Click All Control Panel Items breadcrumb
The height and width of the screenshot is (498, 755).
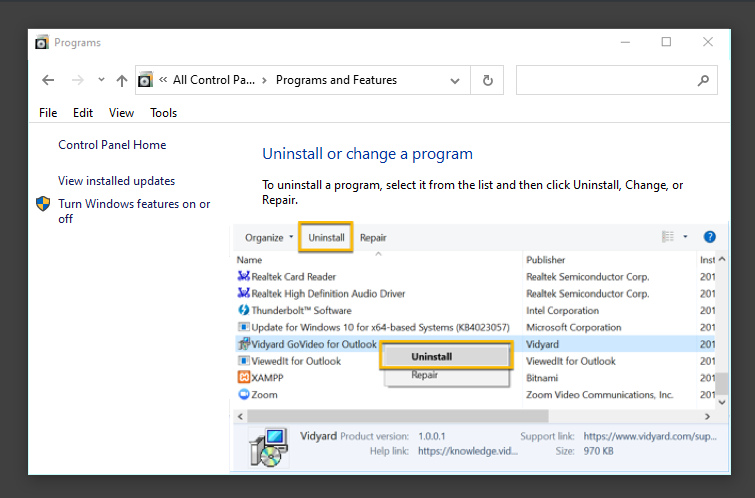point(214,80)
